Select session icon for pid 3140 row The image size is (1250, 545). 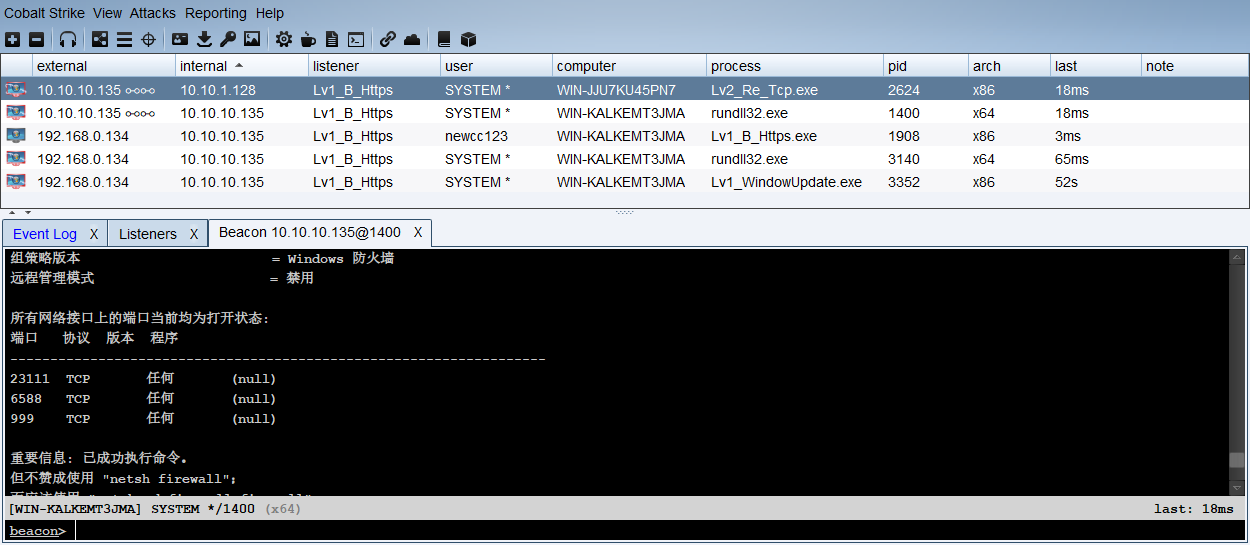click(x=16, y=159)
